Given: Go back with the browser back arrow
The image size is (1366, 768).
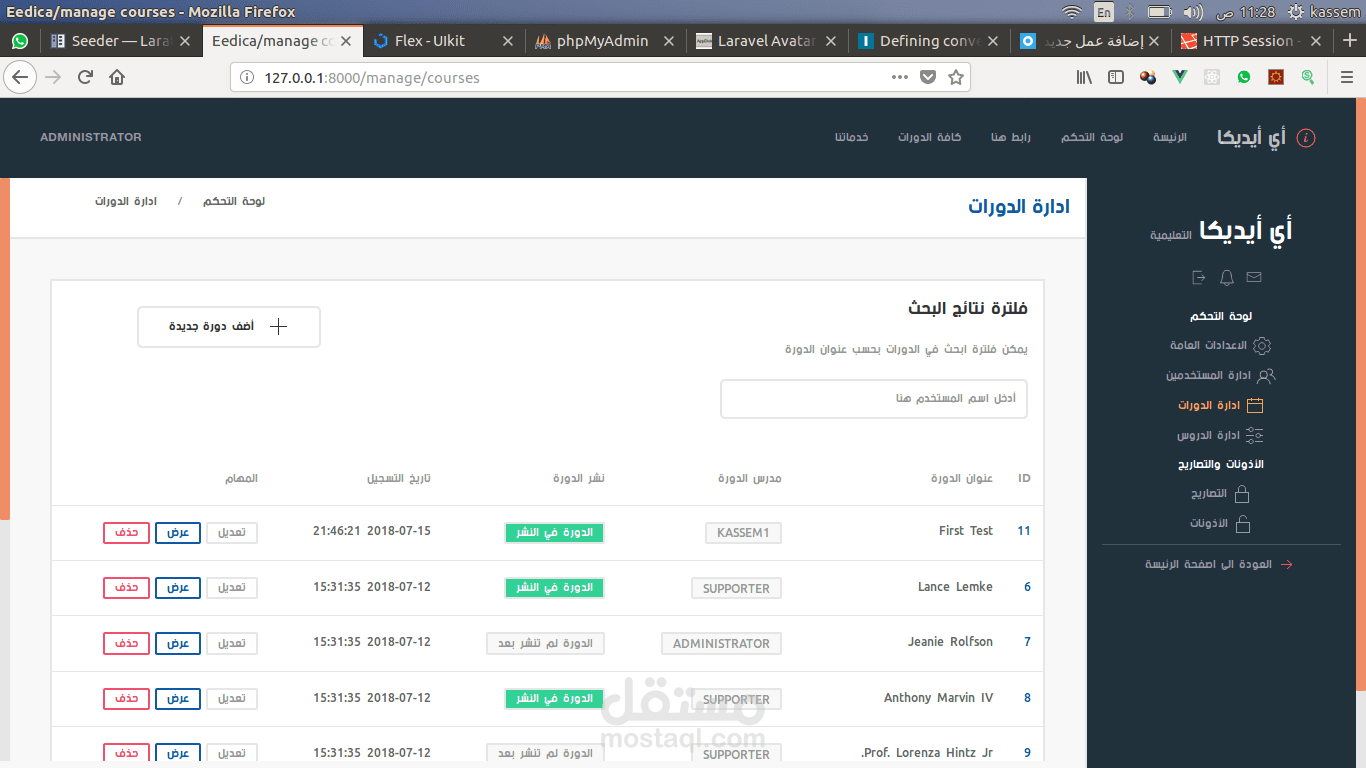Looking at the screenshot, I should pos(20,77).
